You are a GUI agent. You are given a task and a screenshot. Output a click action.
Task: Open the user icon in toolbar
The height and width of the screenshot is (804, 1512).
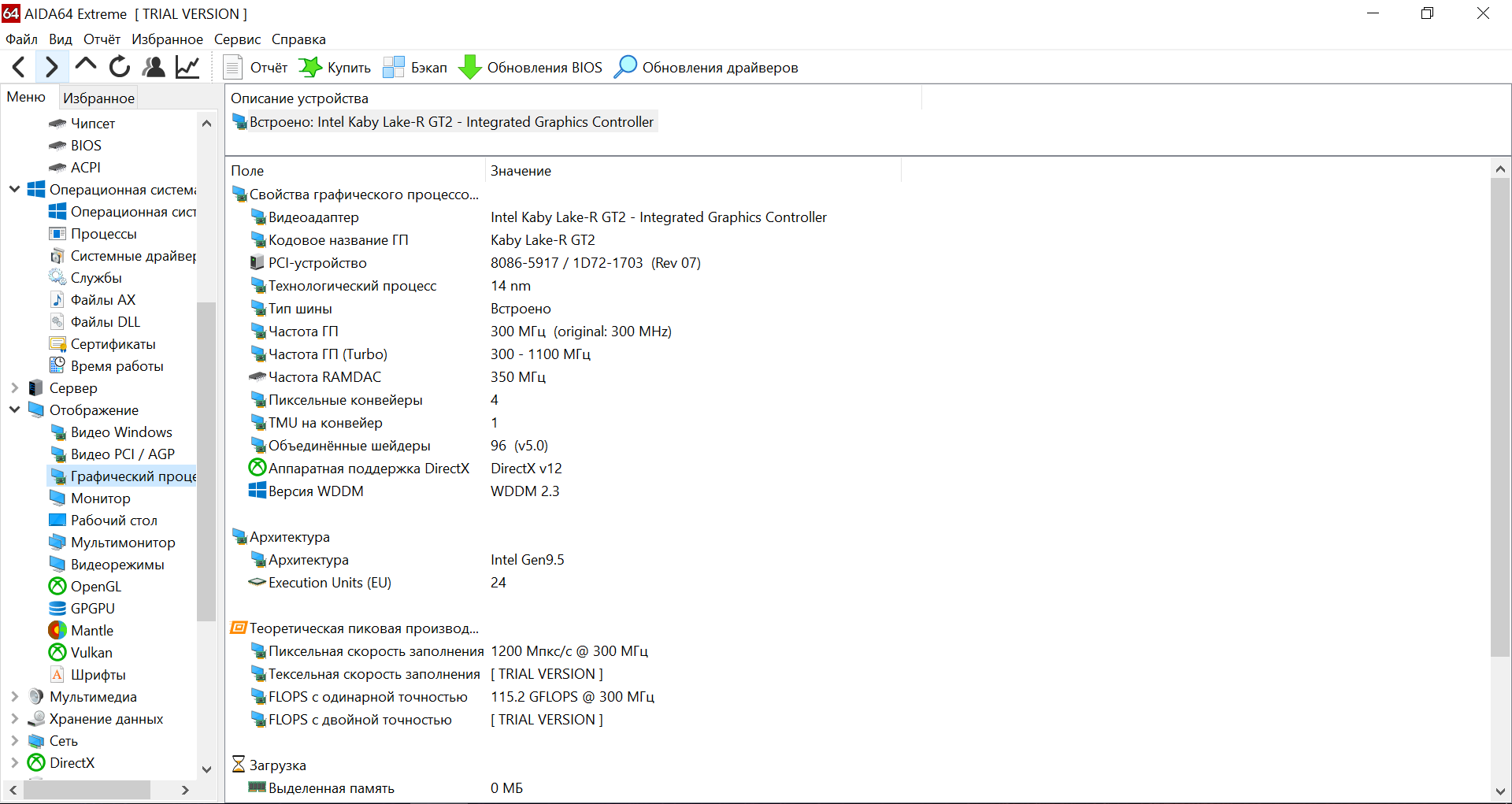click(x=154, y=67)
